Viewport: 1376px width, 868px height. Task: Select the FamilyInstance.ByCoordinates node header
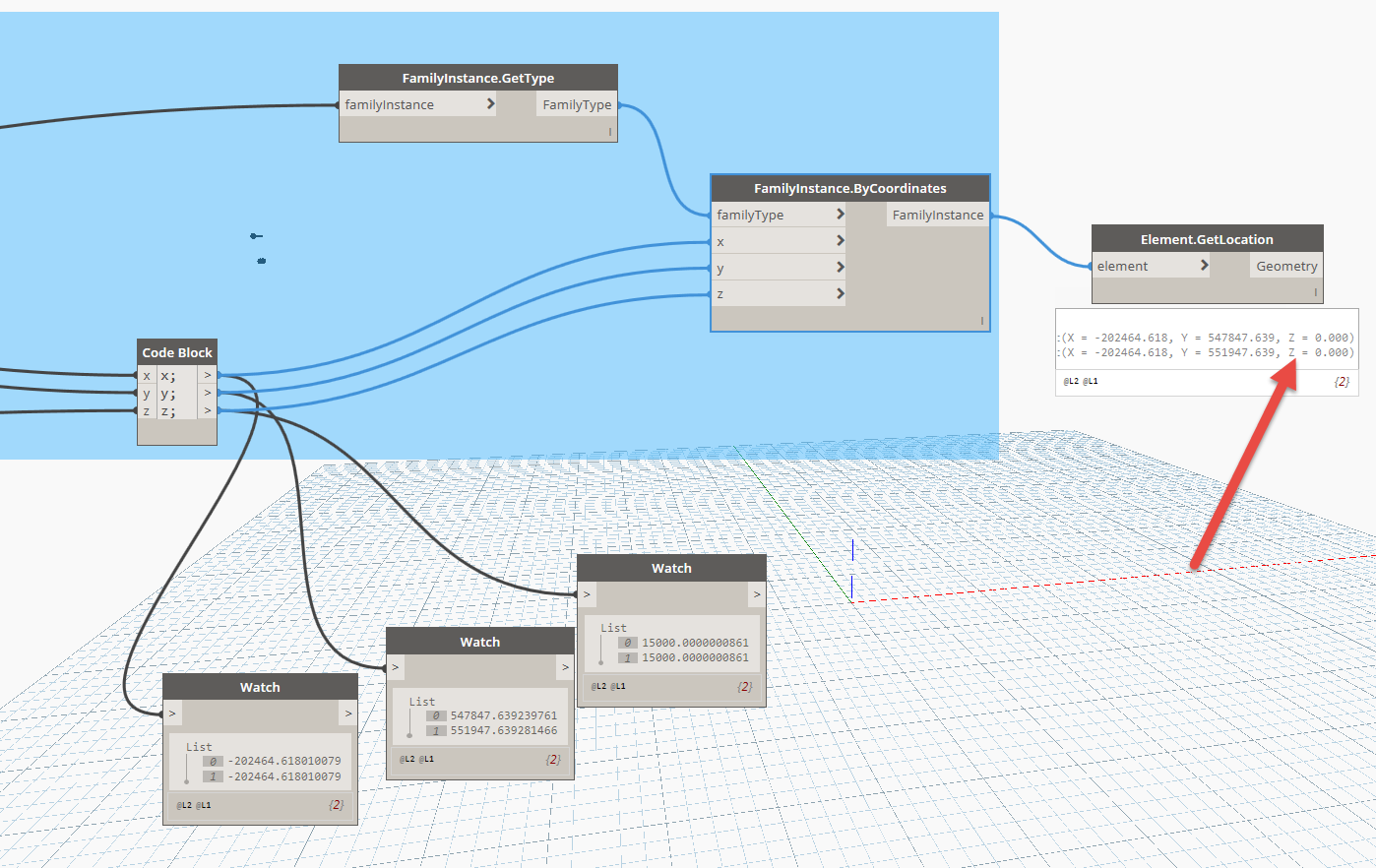[850, 188]
